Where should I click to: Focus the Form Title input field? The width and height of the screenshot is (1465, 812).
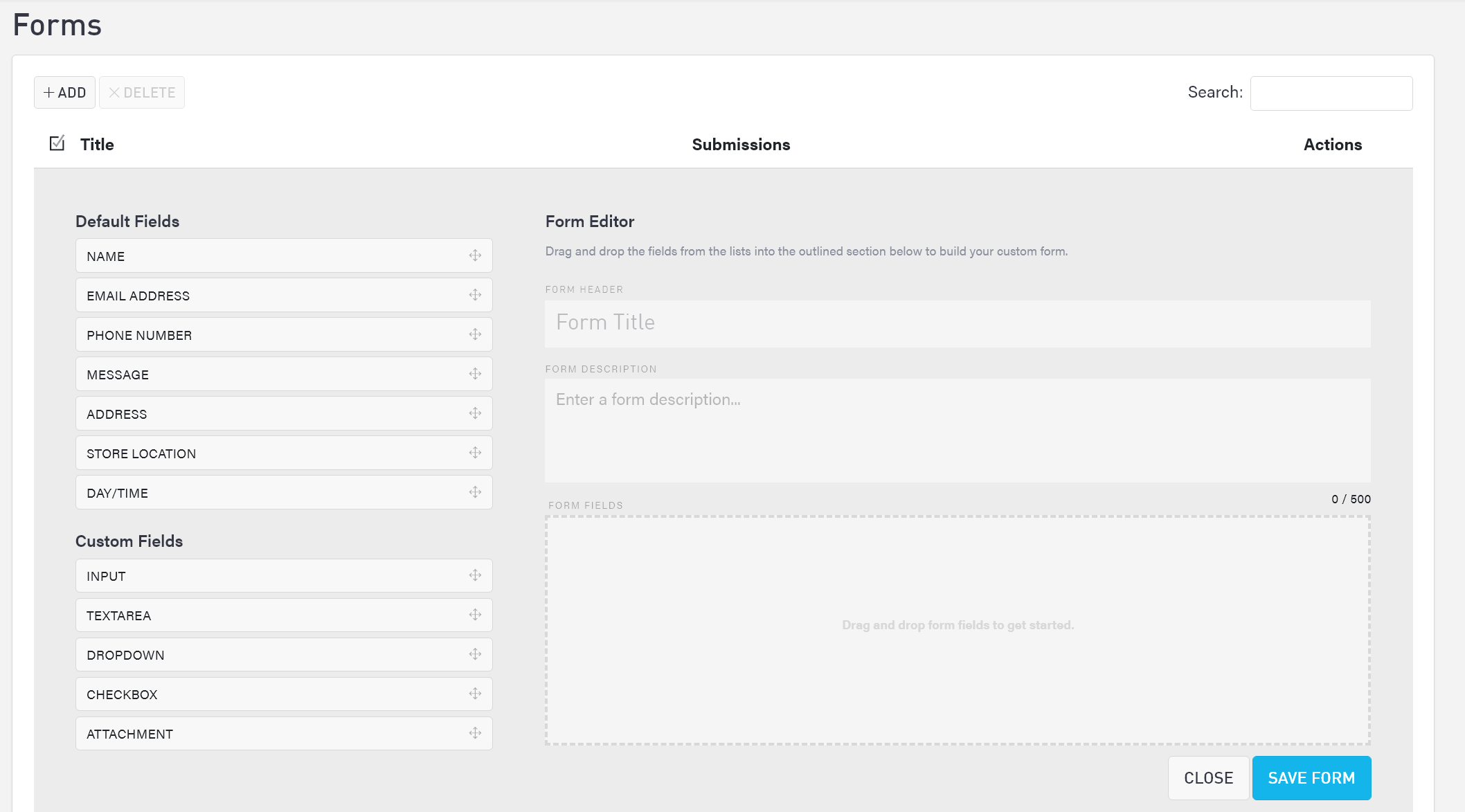point(957,323)
